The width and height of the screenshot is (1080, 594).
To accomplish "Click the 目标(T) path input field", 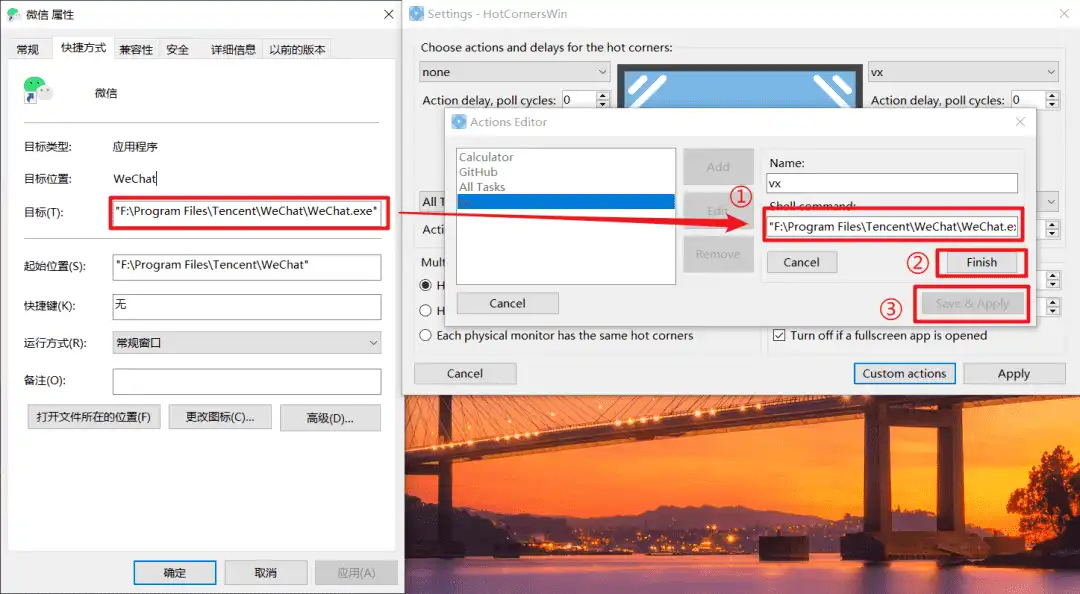I will [x=247, y=212].
